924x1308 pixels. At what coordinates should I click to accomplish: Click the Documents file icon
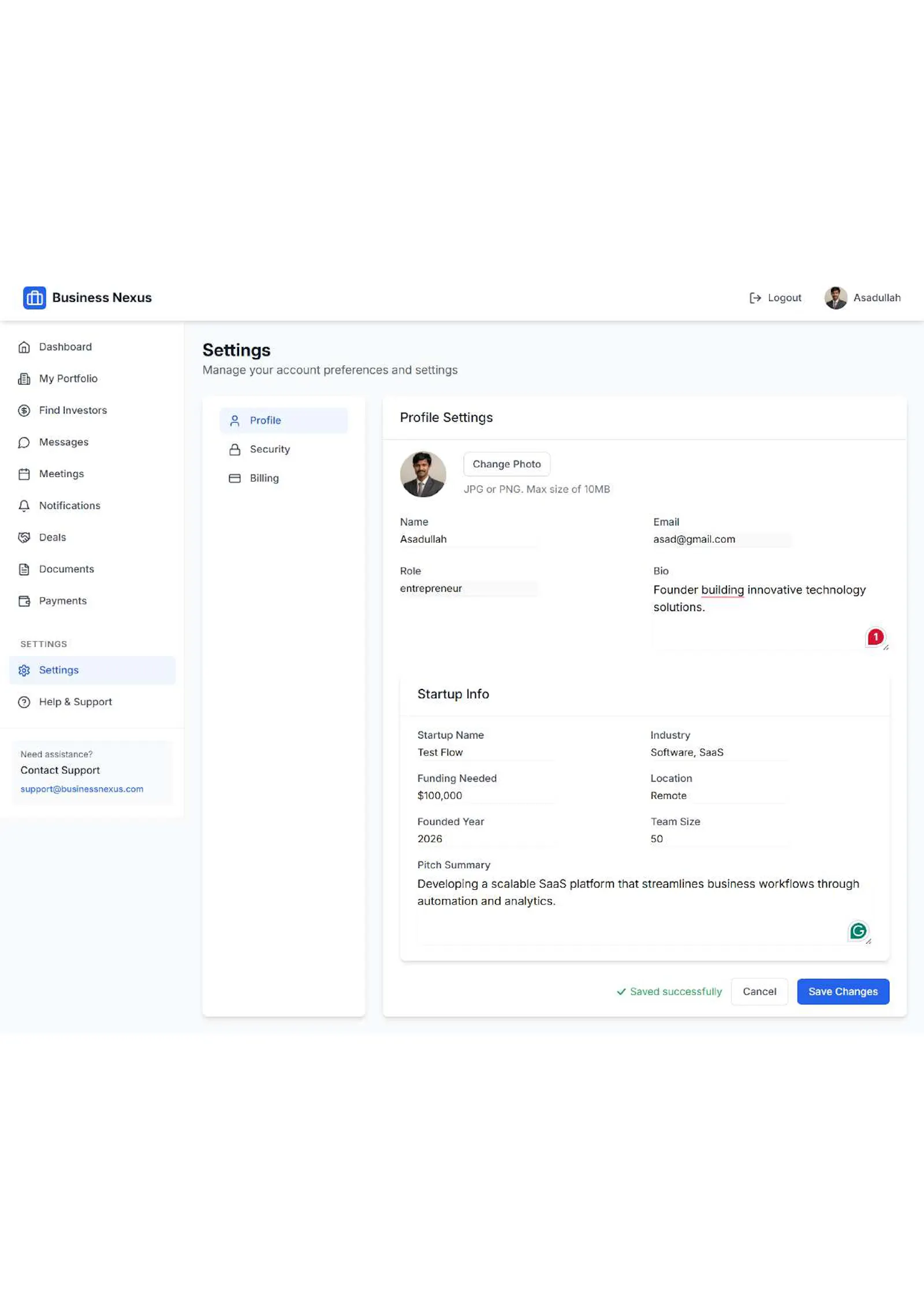coord(24,569)
